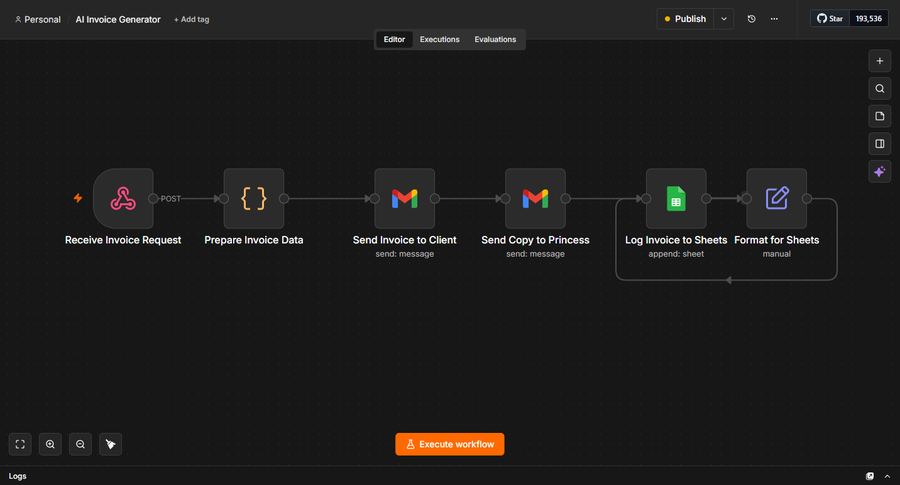Screen dimensions: 900x485
Task: Open the Publish dropdown arrow
Action: pos(724,19)
